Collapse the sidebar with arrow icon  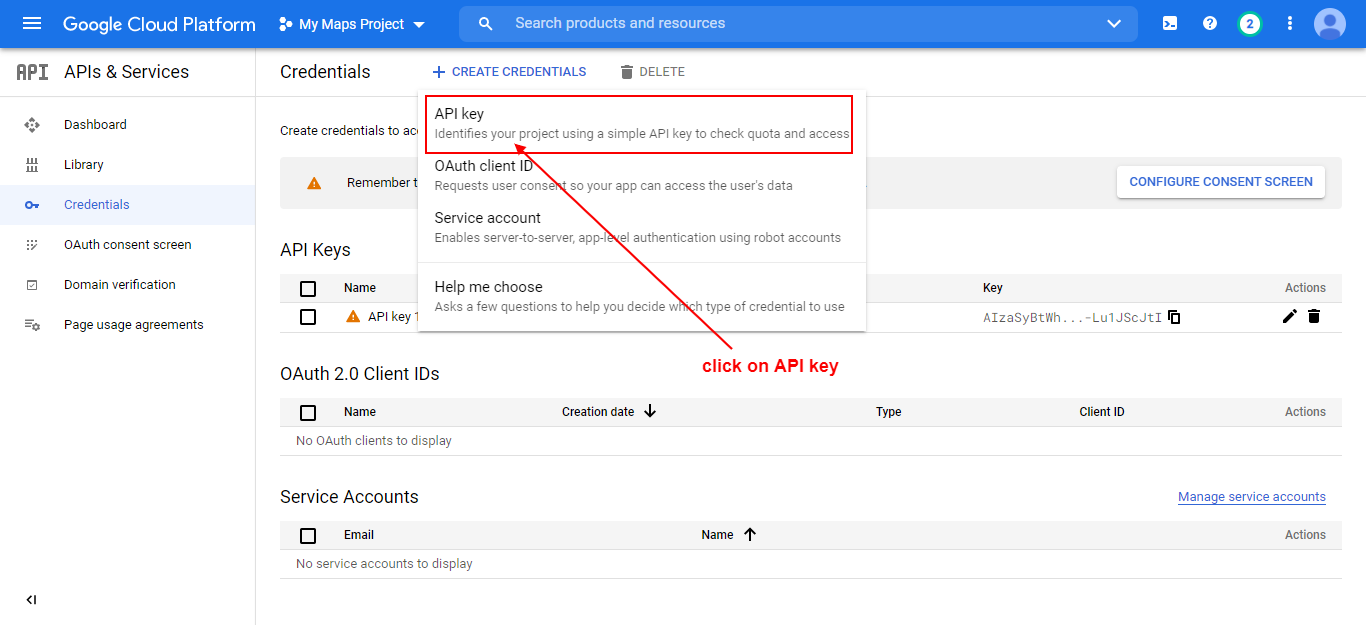click(31, 600)
